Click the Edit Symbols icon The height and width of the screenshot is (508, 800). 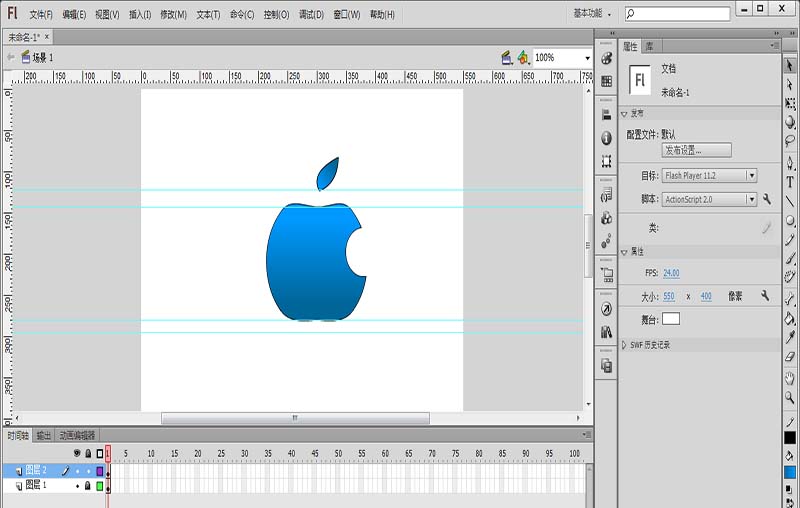pyautogui.click(x=523, y=58)
